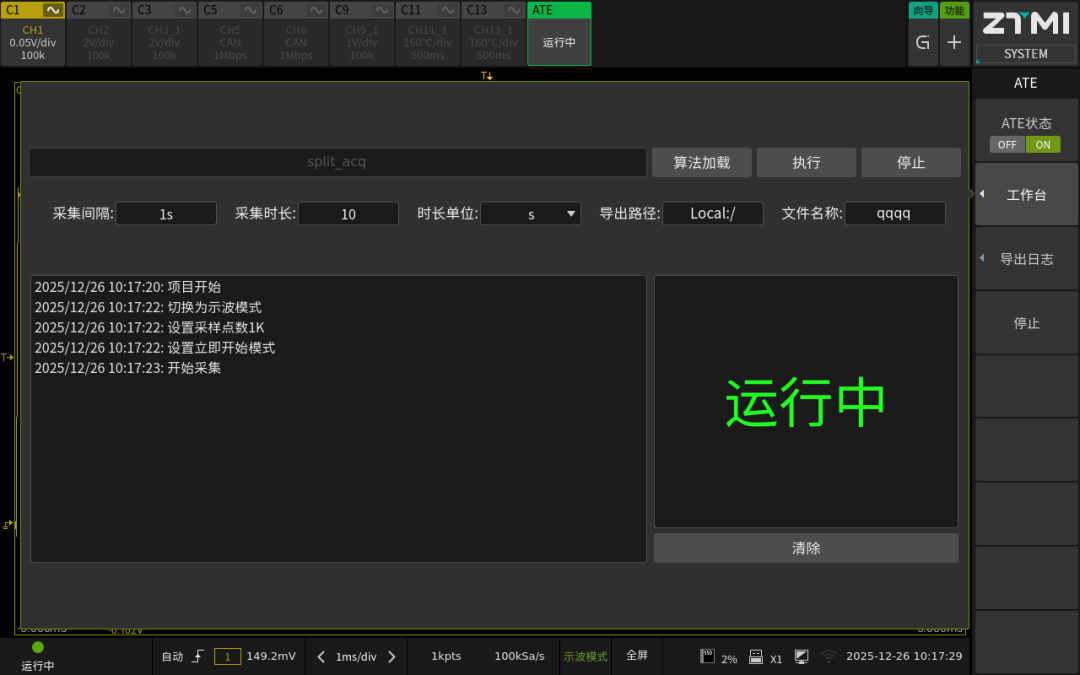The image size is (1080, 675).
Task: Select 工作台 in the right sidebar
Action: (x=1026, y=194)
